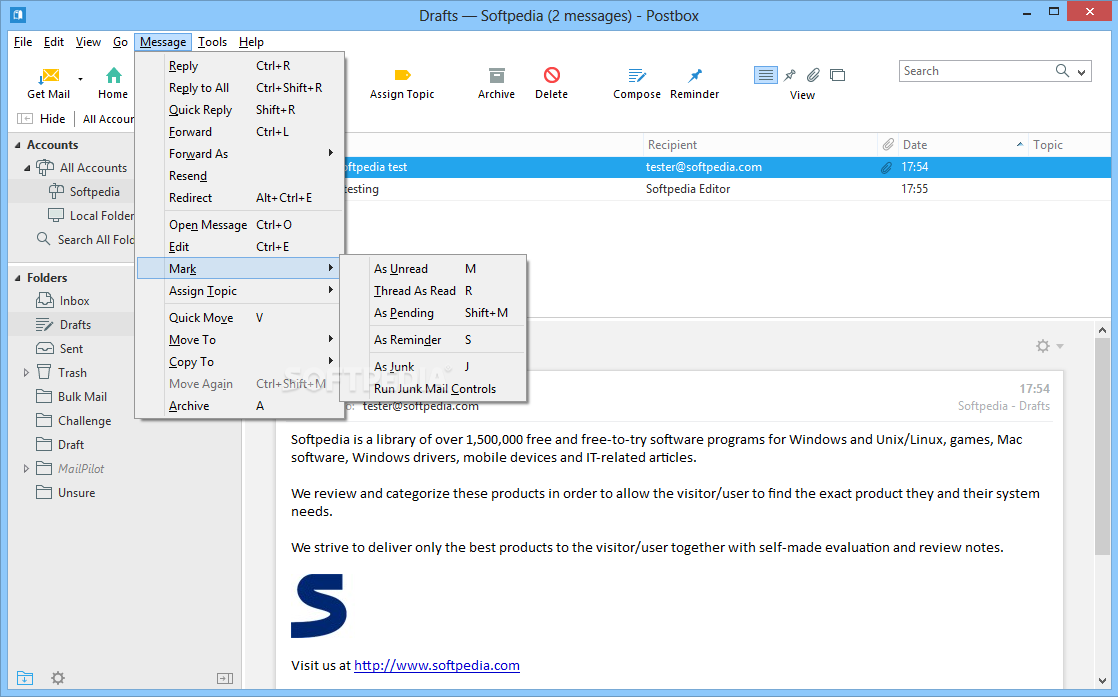Compose a new message
Screen dimensions: 1118x697
coord(637,83)
